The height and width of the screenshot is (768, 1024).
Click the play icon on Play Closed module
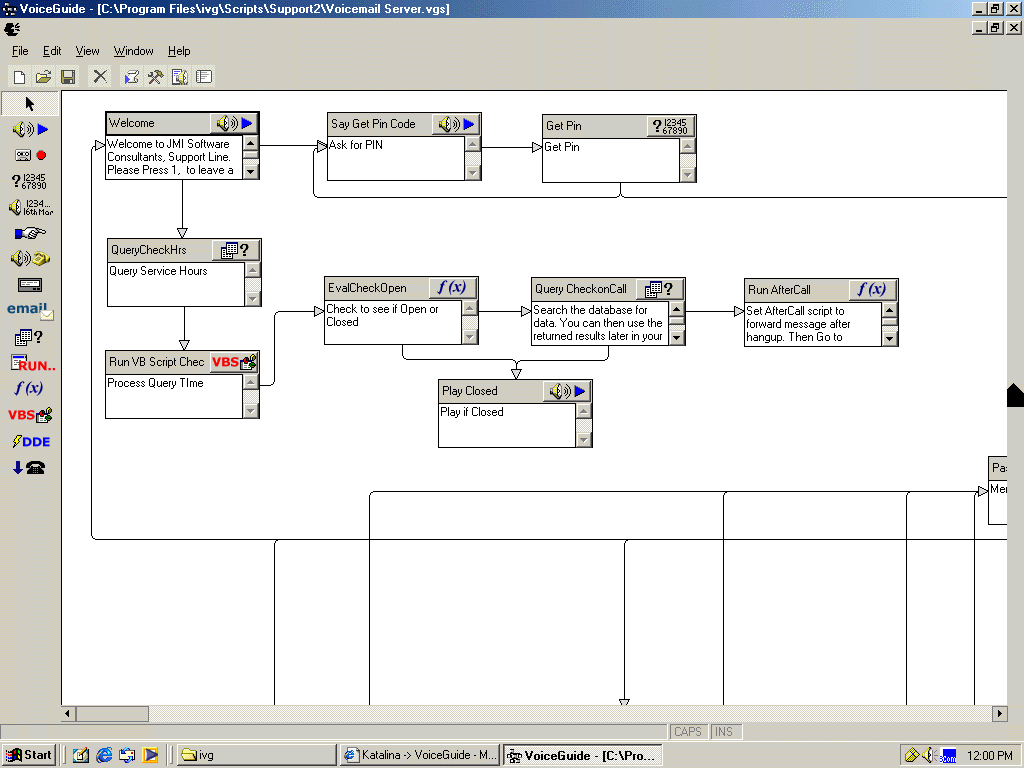[568, 391]
